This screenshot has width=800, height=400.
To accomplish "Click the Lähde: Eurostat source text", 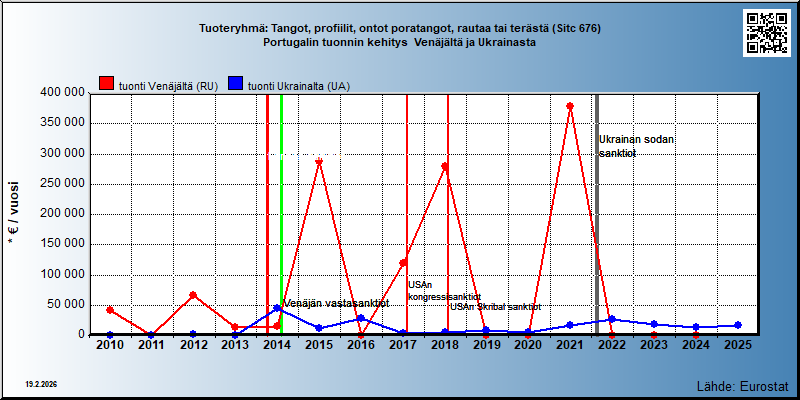I will point(743,385).
